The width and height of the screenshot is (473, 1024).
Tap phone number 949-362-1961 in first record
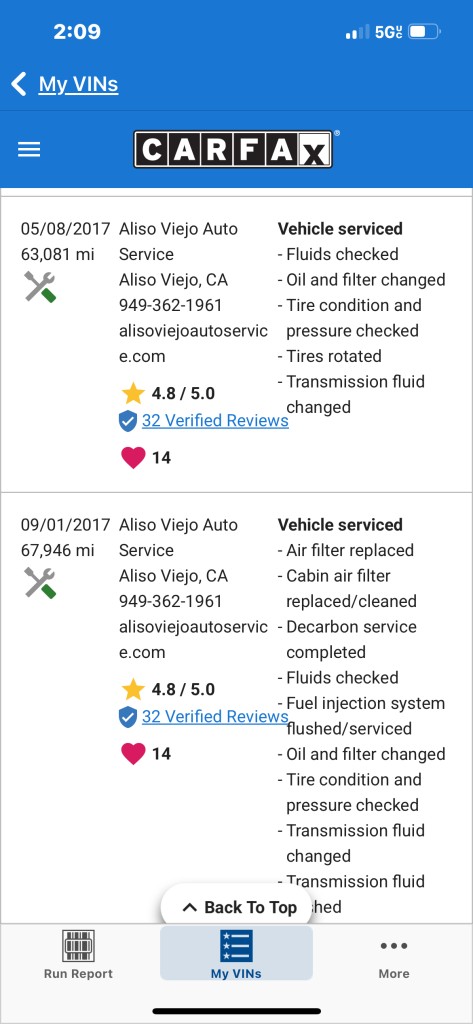click(171, 305)
